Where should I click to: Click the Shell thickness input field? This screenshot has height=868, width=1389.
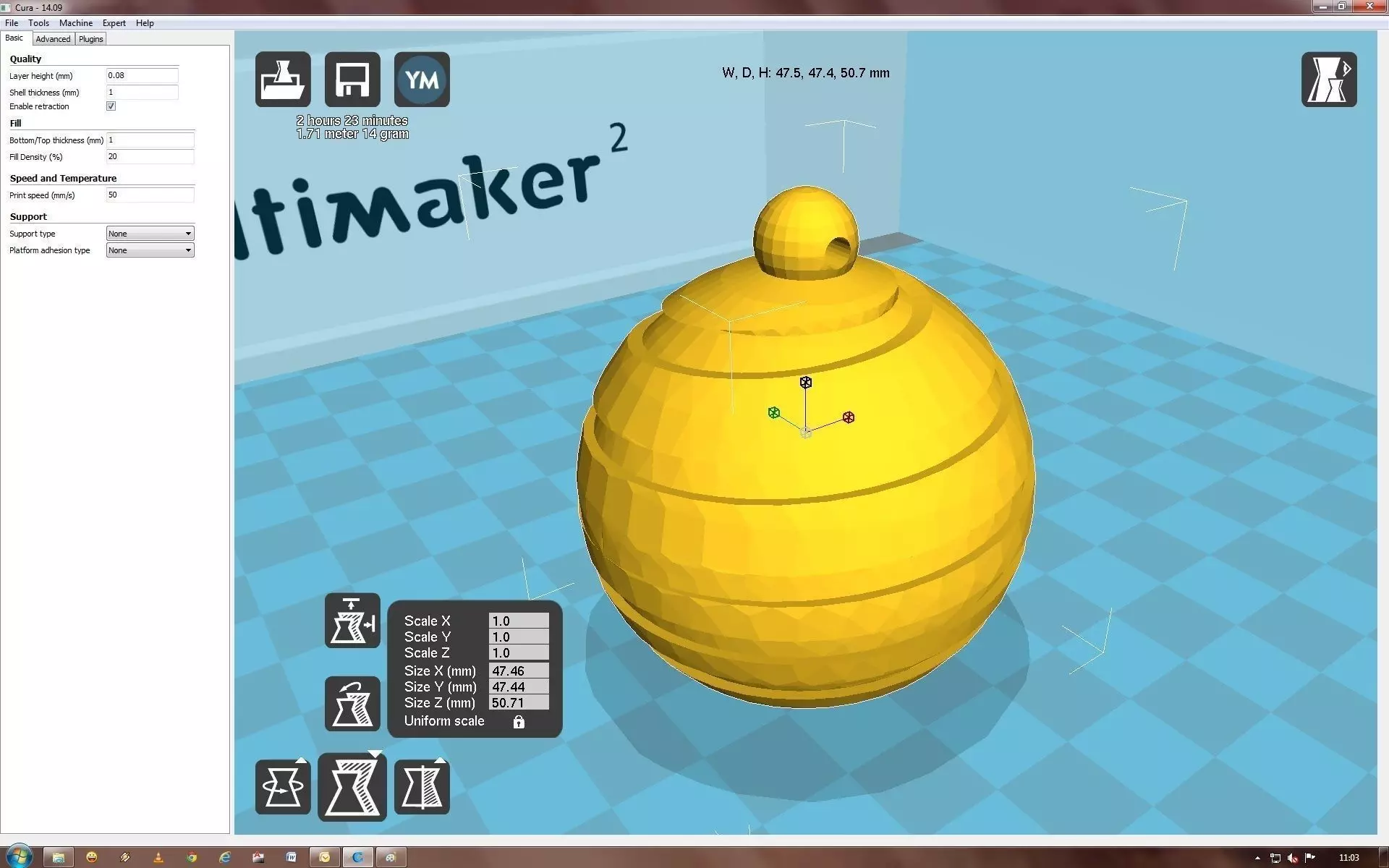click(x=142, y=92)
